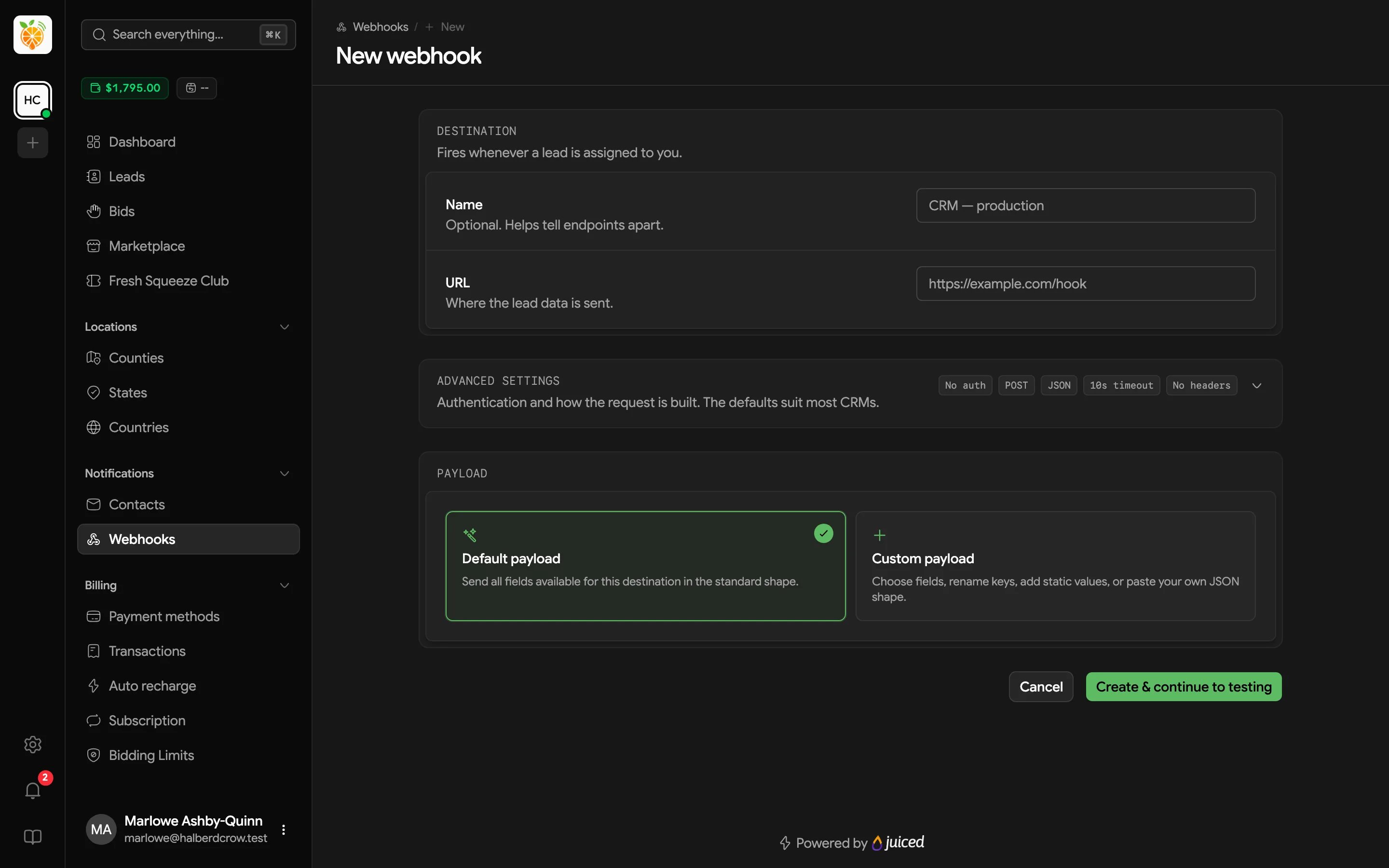
Task: Click Webhooks breadcrumb link
Action: (x=380, y=27)
